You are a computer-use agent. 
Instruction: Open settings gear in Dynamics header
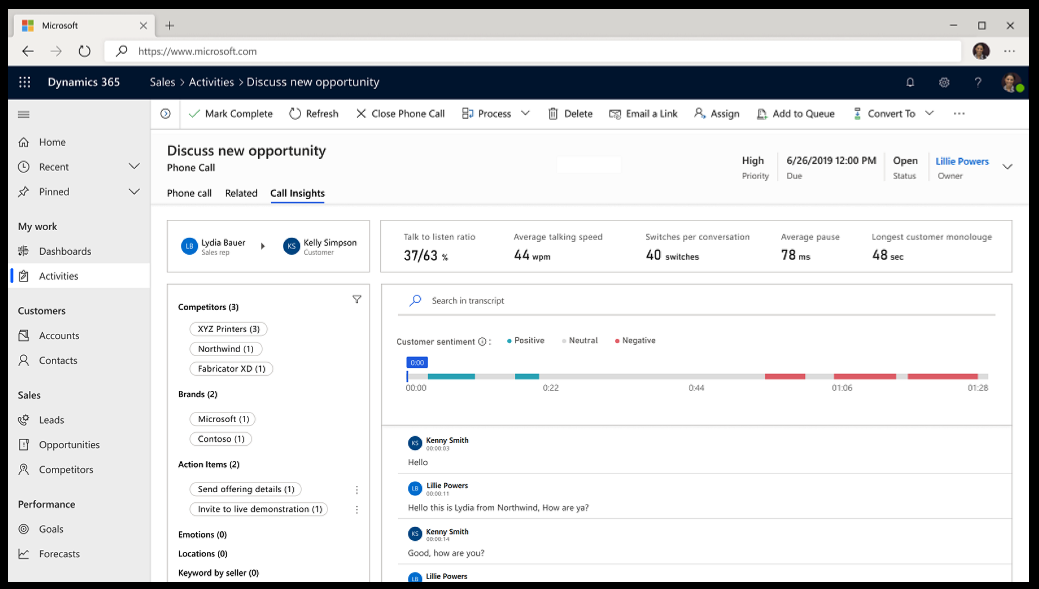(x=944, y=82)
